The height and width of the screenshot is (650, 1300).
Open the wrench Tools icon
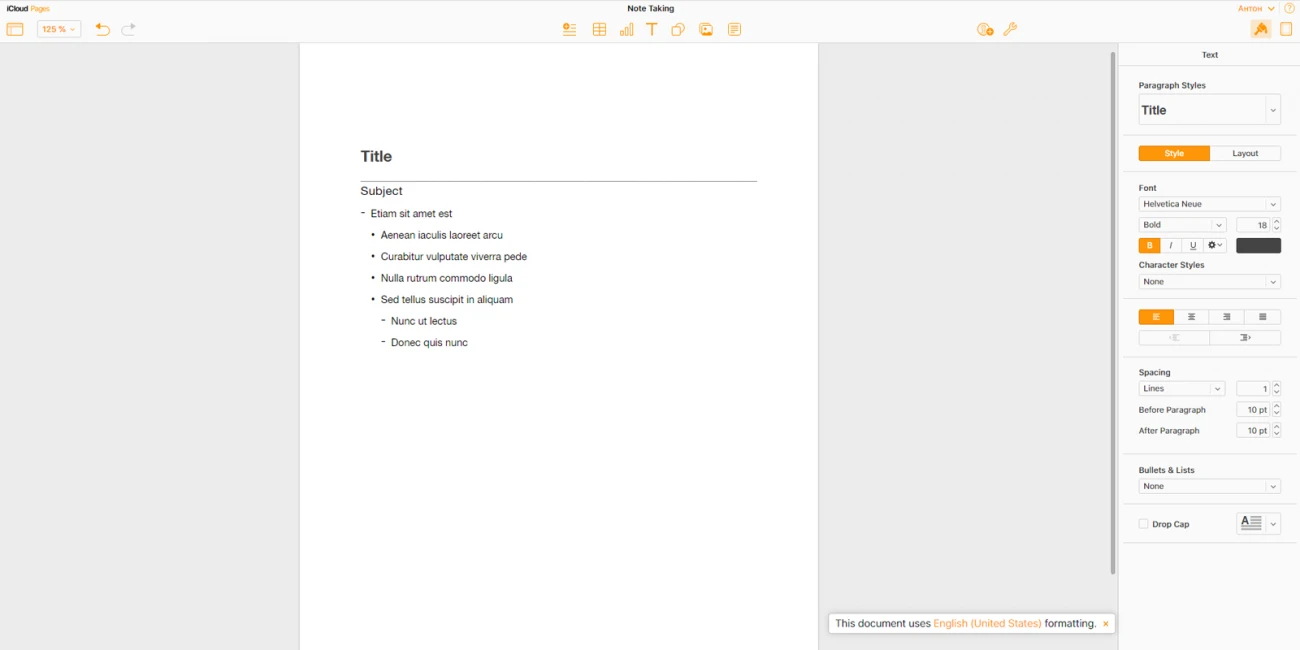(x=1010, y=30)
